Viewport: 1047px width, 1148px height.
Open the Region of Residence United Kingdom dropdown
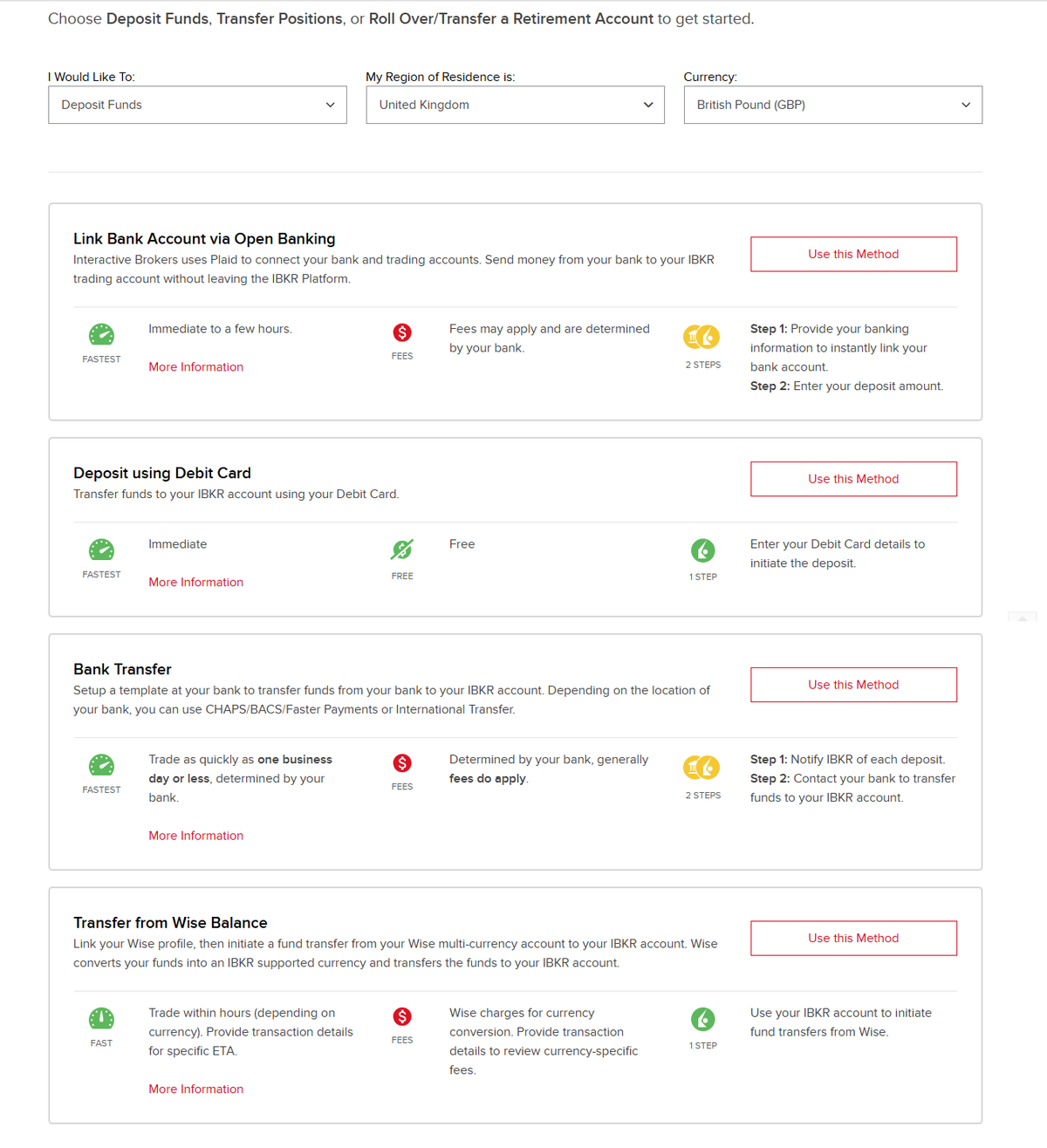pos(515,105)
